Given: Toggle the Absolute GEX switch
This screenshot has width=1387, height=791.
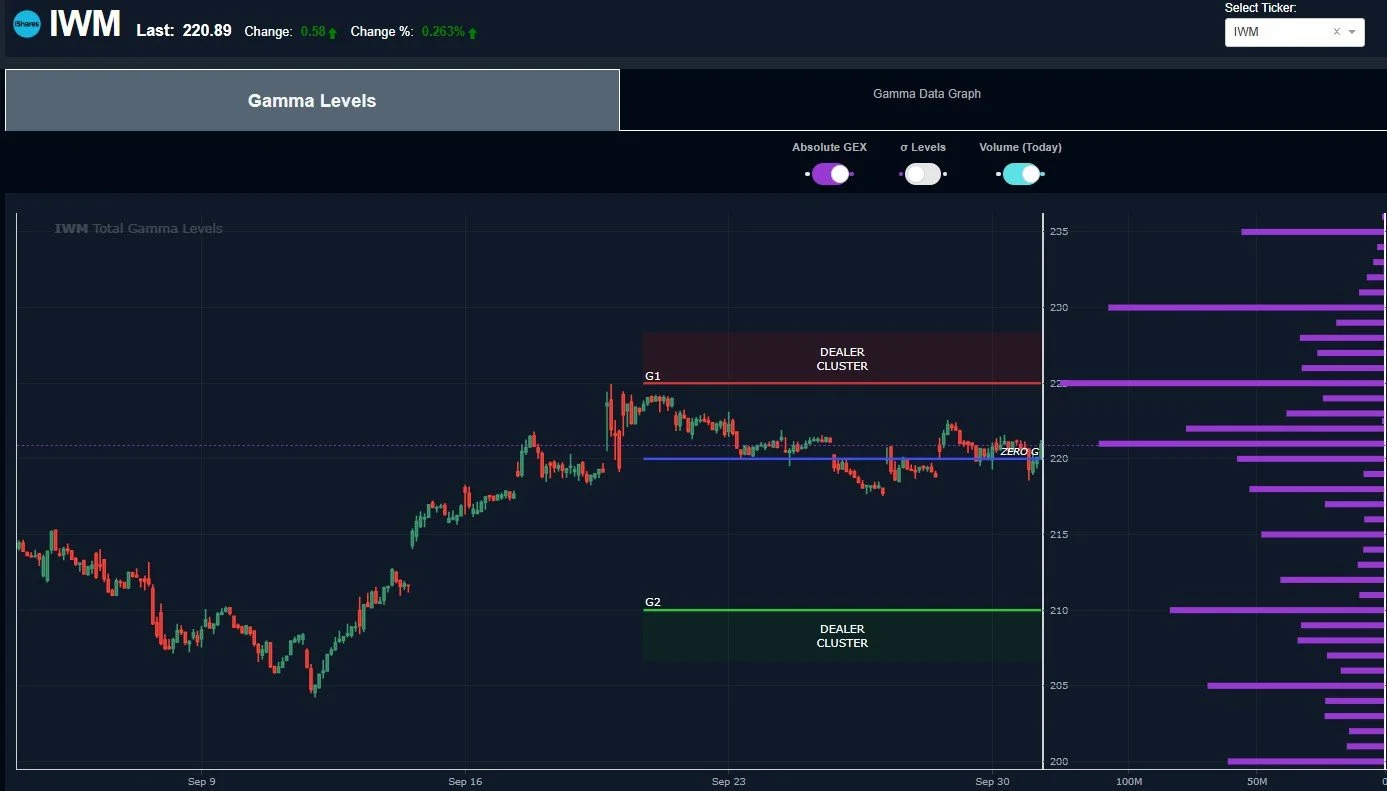Looking at the screenshot, I should 830,174.
